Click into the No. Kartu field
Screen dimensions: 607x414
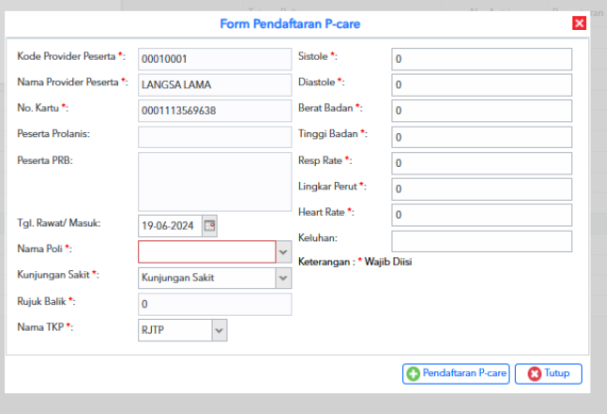[215, 111]
